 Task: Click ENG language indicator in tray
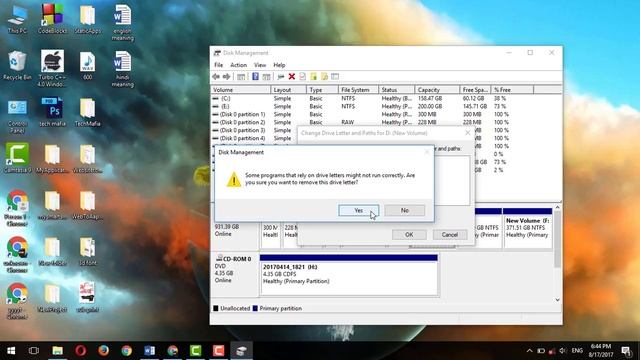coord(577,351)
